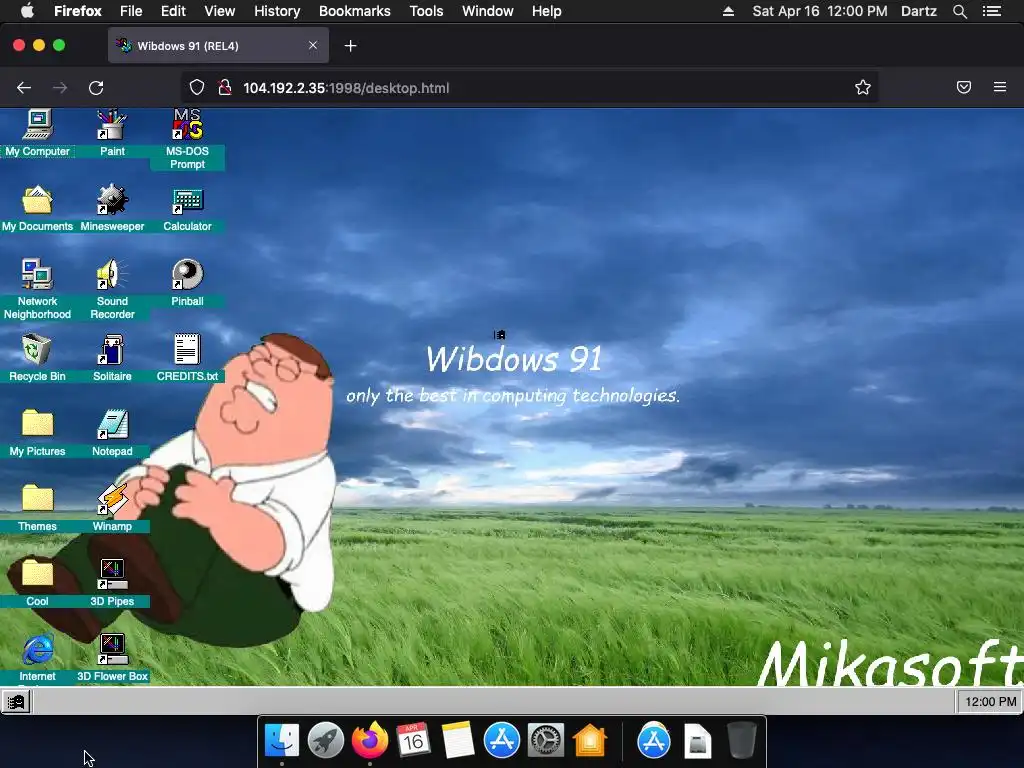Image resolution: width=1024 pixels, height=768 pixels.
Task: Open the My Computer desktop icon
Action: click(x=37, y=133)
